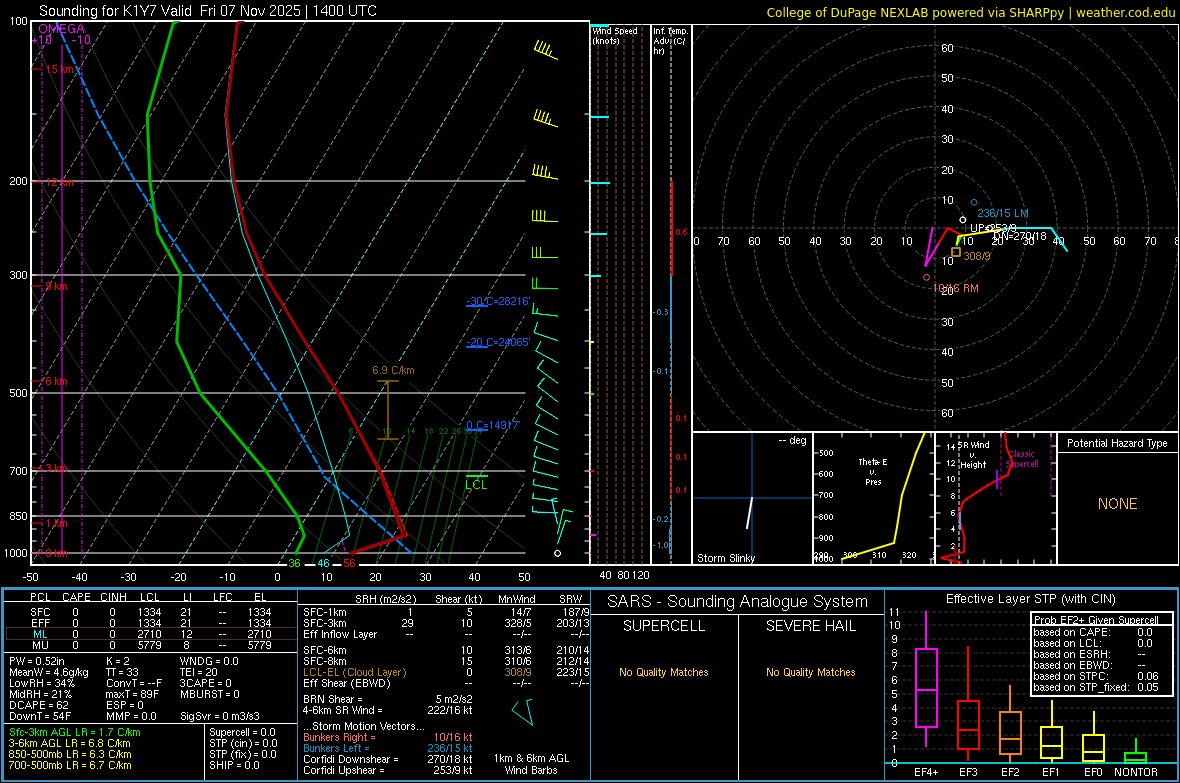1180x783 pixels.
Task: Click the red surface temperature value 56
Action: [x=349, y=563]
